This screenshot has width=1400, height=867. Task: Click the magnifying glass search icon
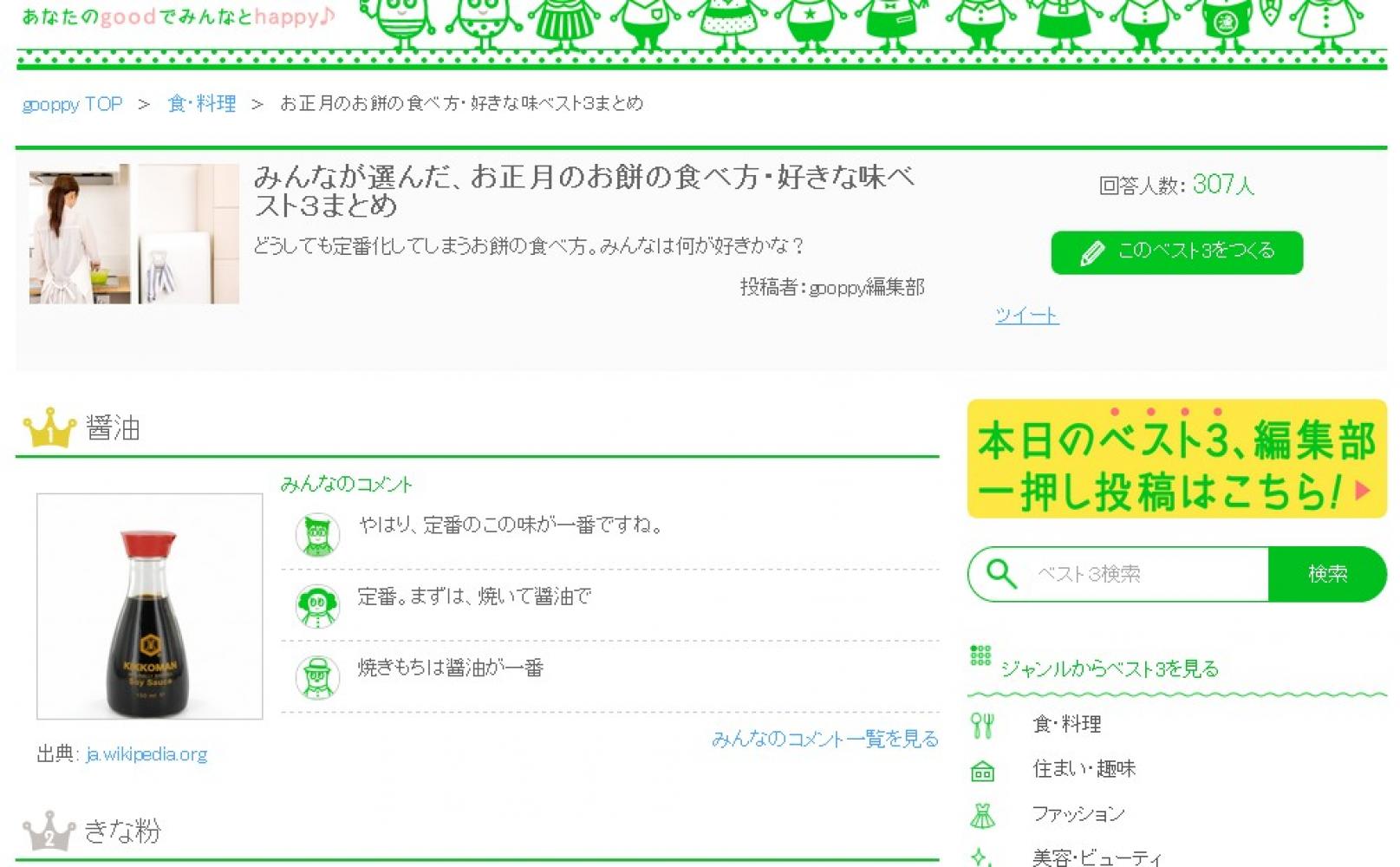tap(1001, 574)
